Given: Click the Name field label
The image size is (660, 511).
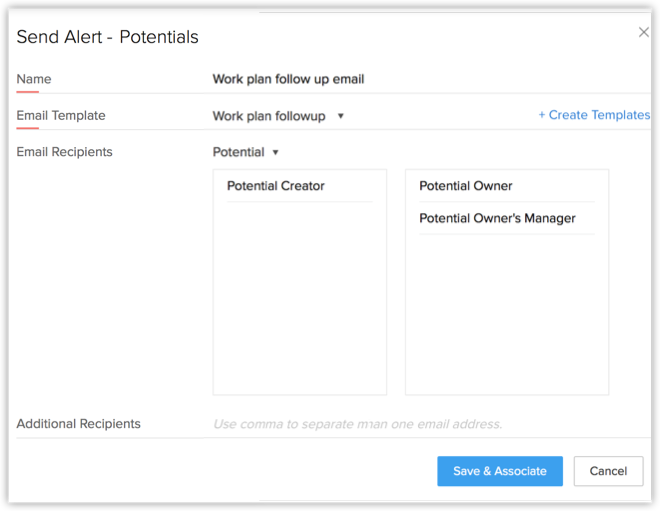Looking at the screenshot, I should pos(34,79).
